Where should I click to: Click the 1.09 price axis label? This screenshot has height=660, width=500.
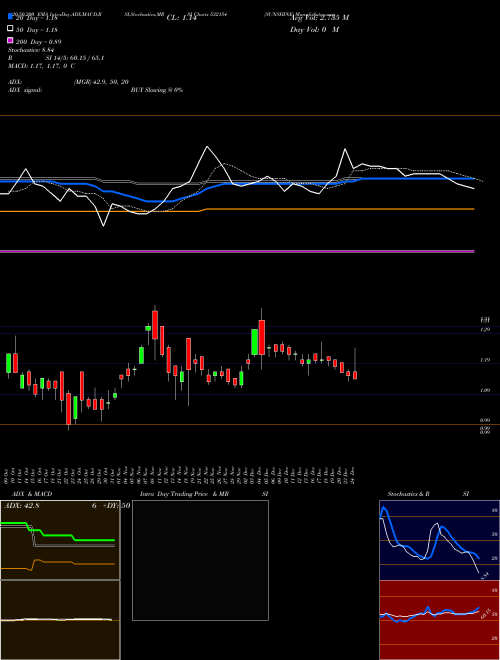coord(485,391)
